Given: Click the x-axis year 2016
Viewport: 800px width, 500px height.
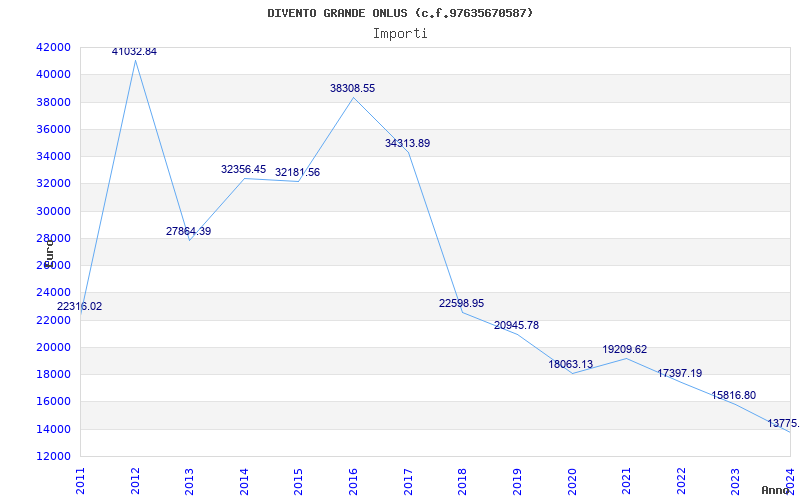Looking at the screenshot, I should pyautogui.click(x=353, y=481).
